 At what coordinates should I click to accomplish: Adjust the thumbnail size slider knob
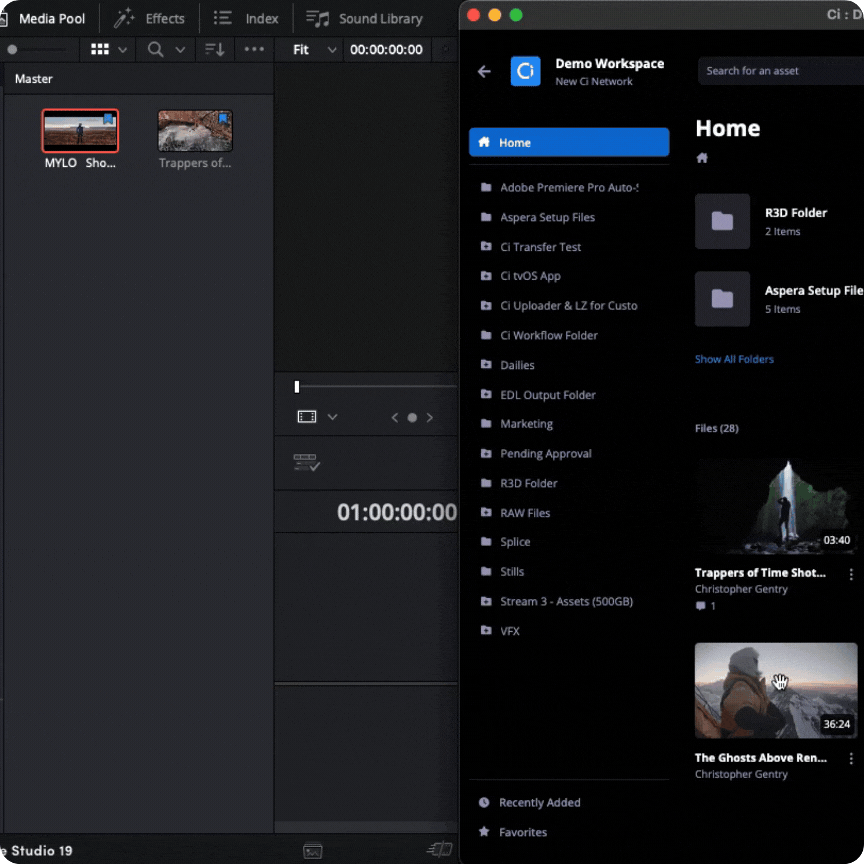[12, 50]
